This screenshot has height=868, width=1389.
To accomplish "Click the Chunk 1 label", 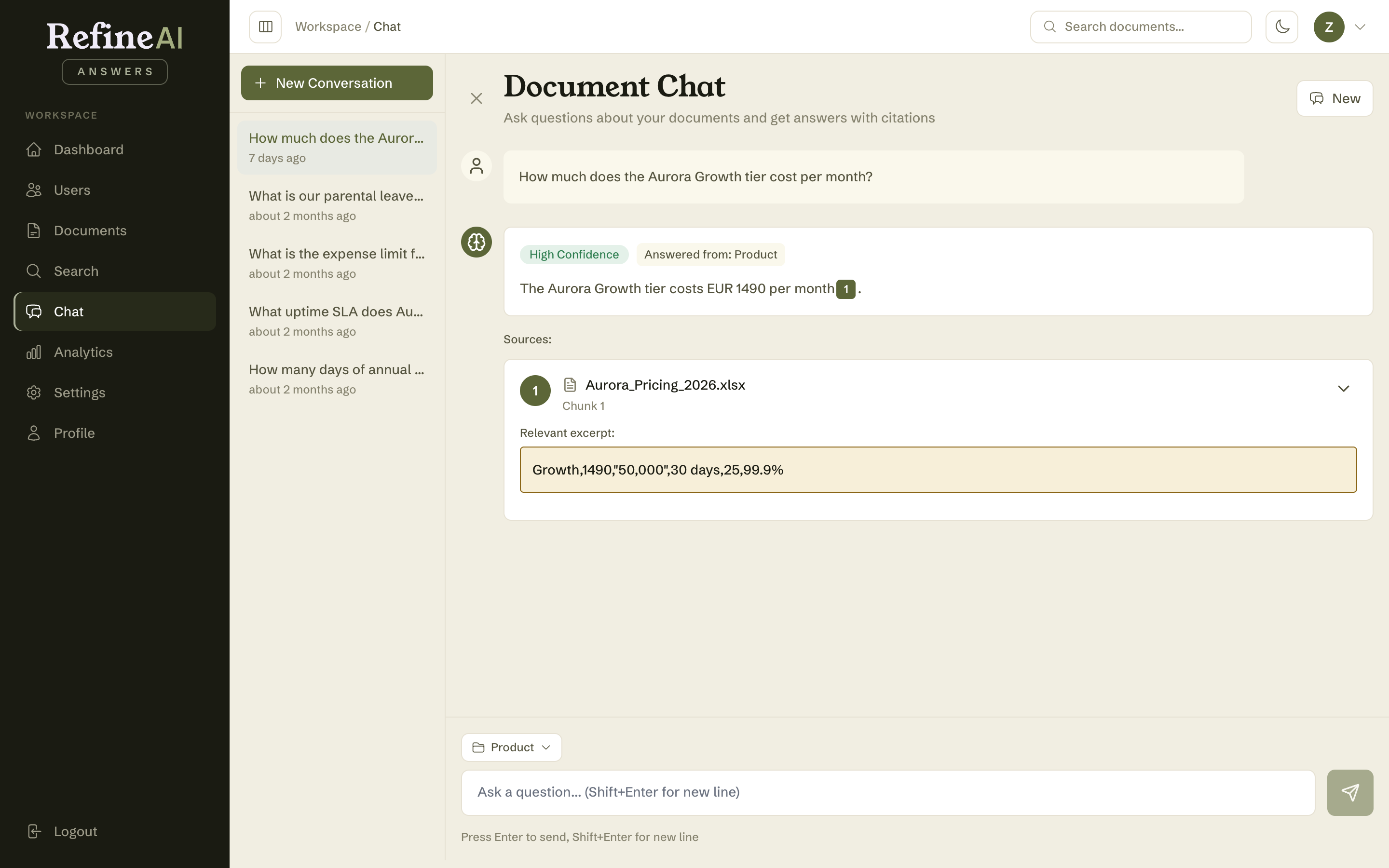I will coord(583,406).
